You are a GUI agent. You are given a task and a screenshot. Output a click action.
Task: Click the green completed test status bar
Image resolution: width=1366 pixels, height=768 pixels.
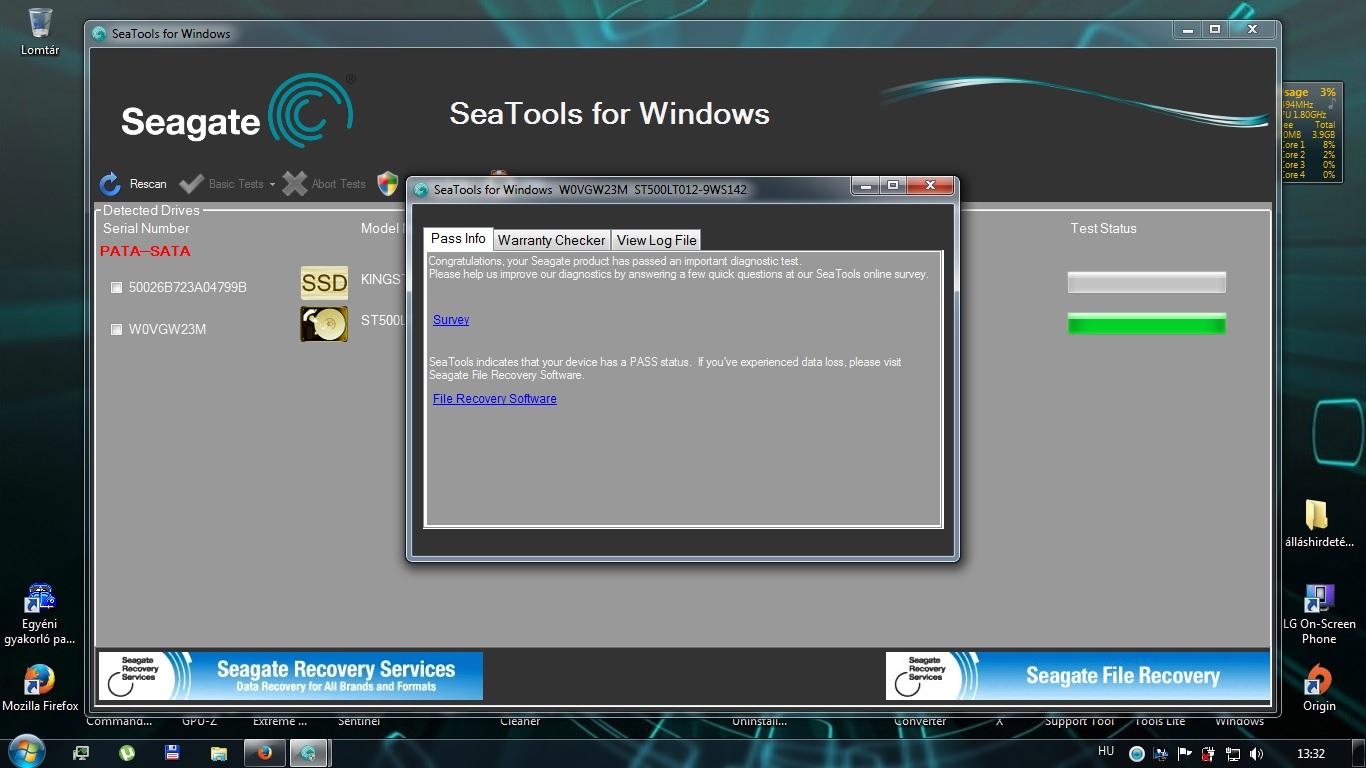1146,323
